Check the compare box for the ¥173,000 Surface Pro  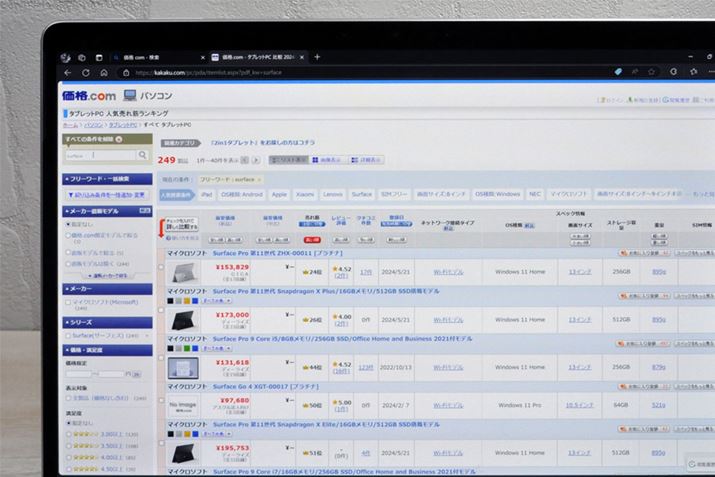coord(161,310)
